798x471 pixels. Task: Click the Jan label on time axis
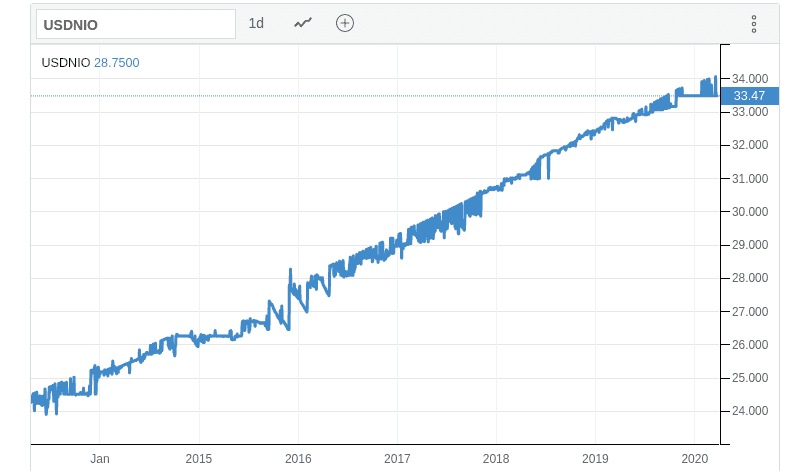tap(100, 459)
